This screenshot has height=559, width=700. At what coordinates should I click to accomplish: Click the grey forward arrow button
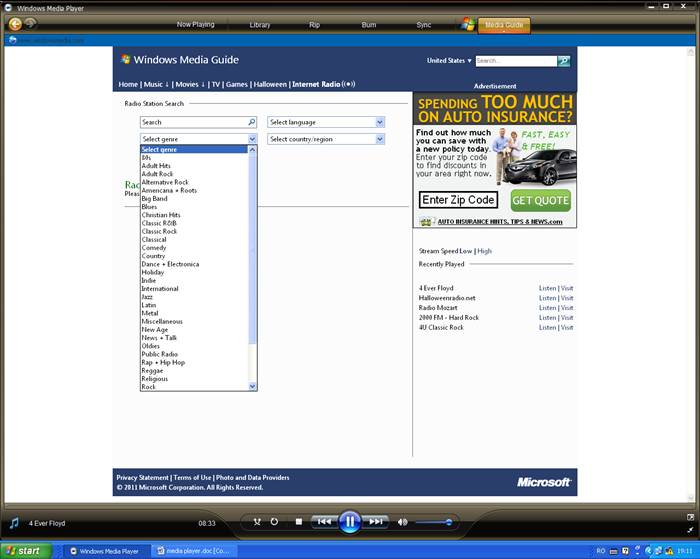click(31, 23)
